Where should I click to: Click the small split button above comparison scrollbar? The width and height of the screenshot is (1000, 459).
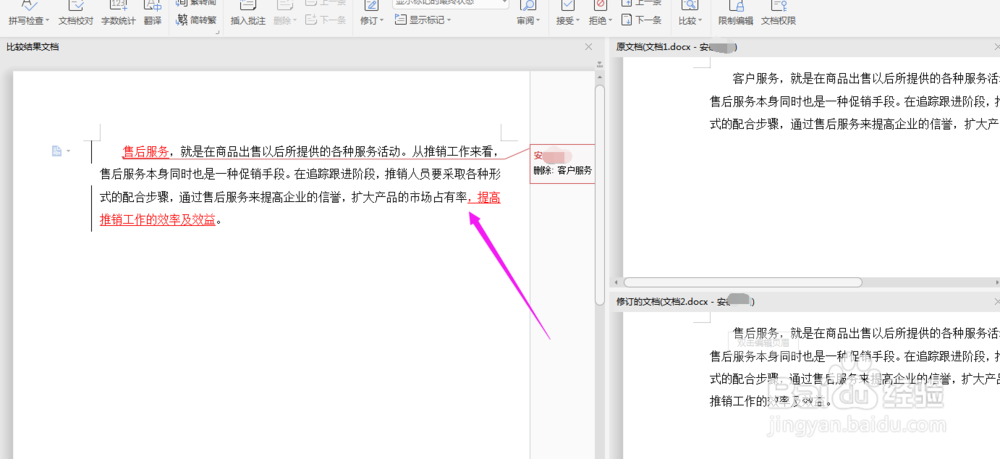click(x=599, y=64)
